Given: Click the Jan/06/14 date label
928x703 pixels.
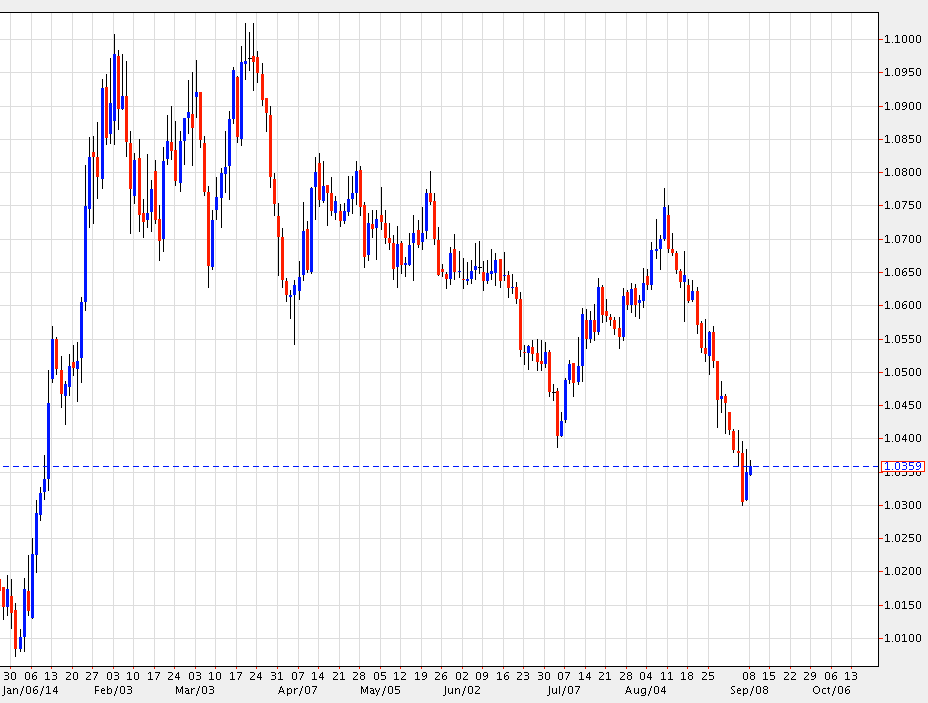Looking at the screenshot, I should coord(30,691).
